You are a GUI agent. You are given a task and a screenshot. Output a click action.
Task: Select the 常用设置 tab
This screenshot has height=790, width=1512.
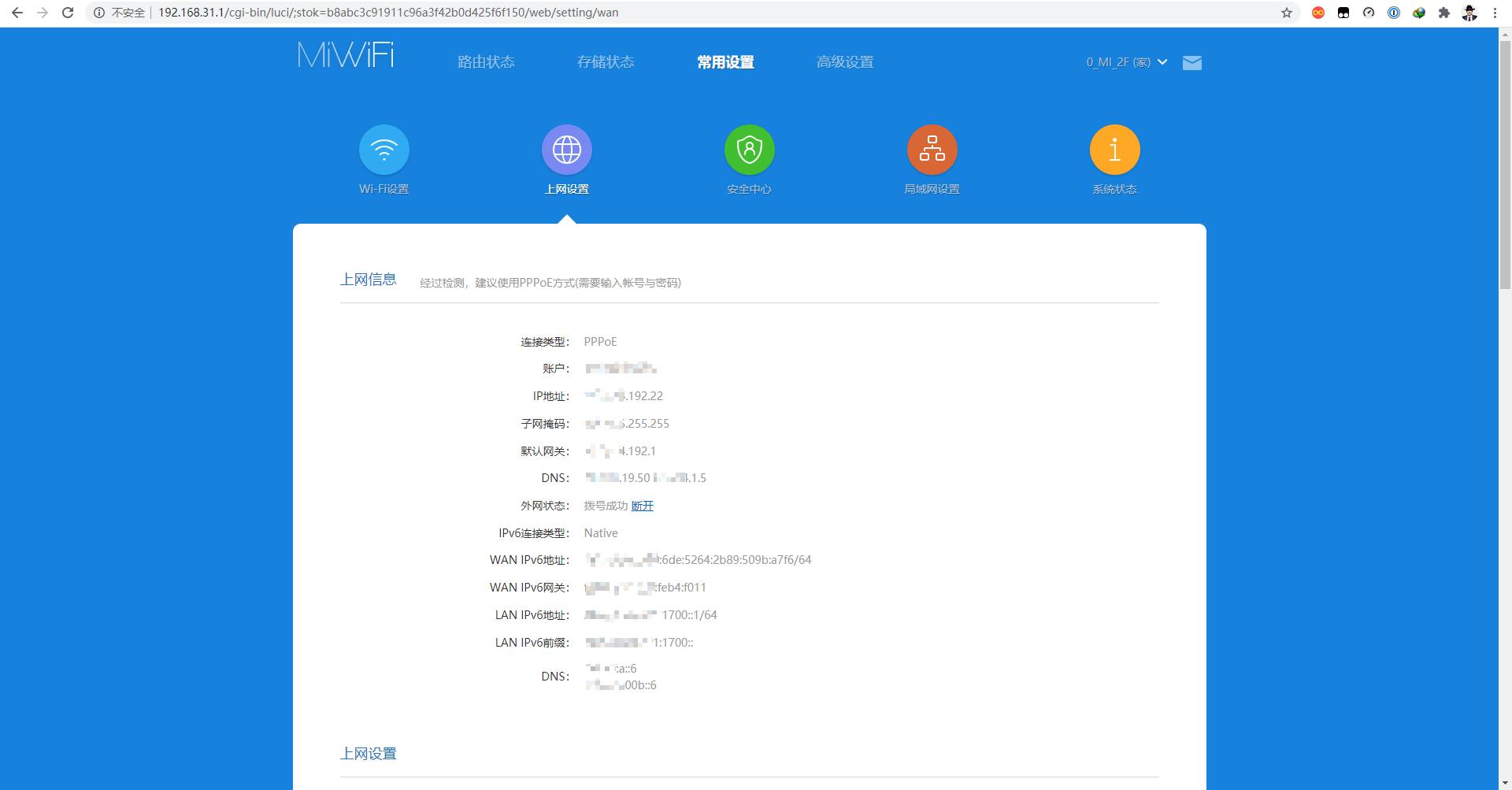(725, 62)
